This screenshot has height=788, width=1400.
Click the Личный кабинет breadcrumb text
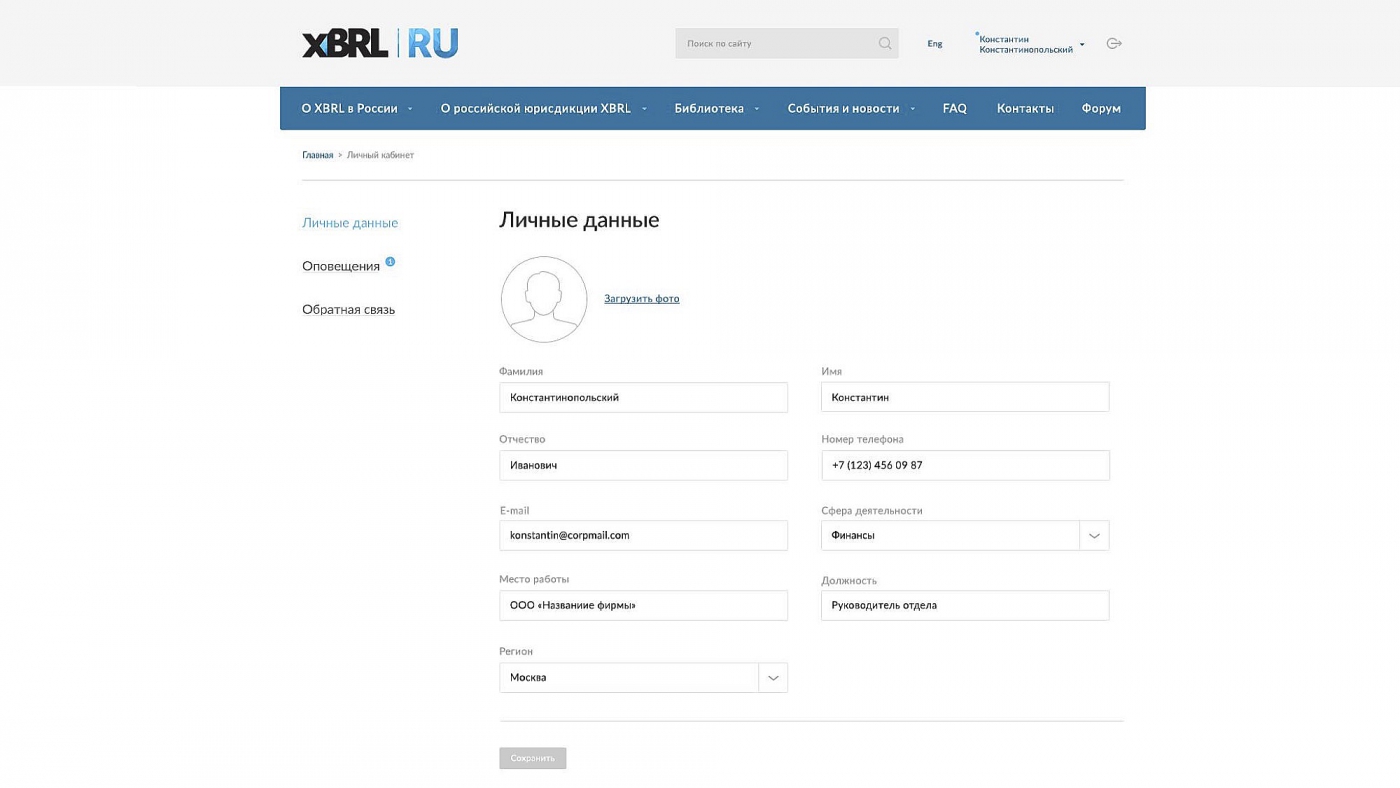point(380,155)
